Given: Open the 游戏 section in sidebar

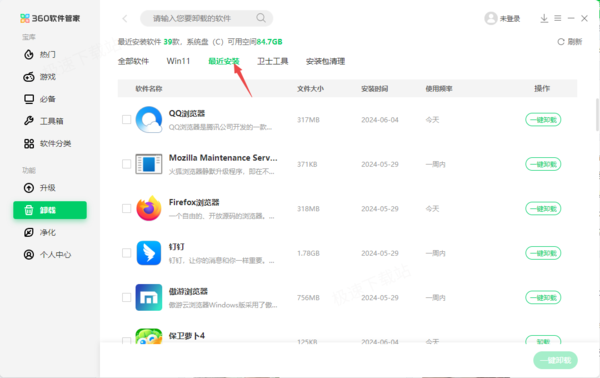Looking at the screenshot, I should [x=40, y=77].
